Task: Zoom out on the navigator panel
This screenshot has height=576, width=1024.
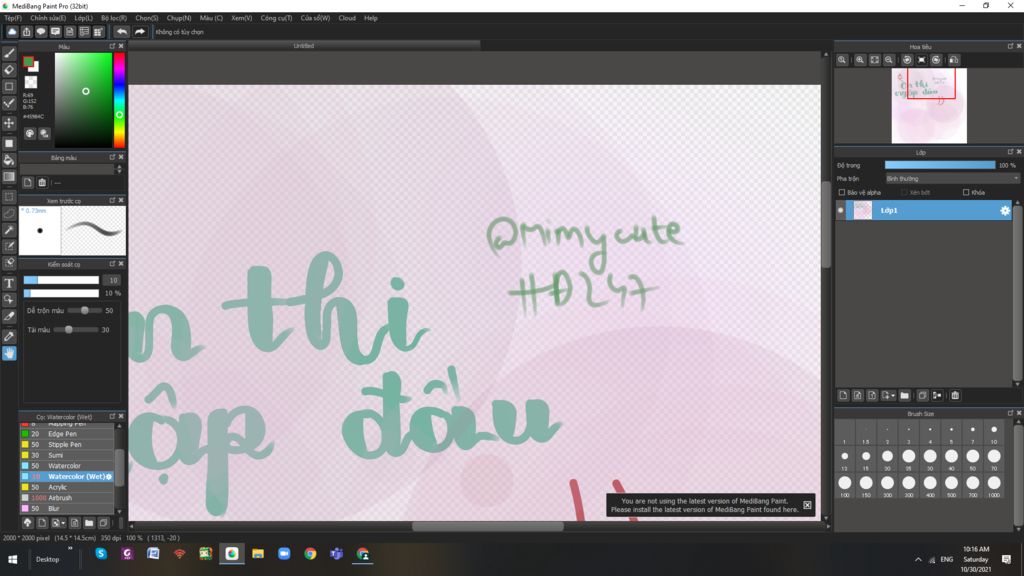Action: tap(889, 60)
